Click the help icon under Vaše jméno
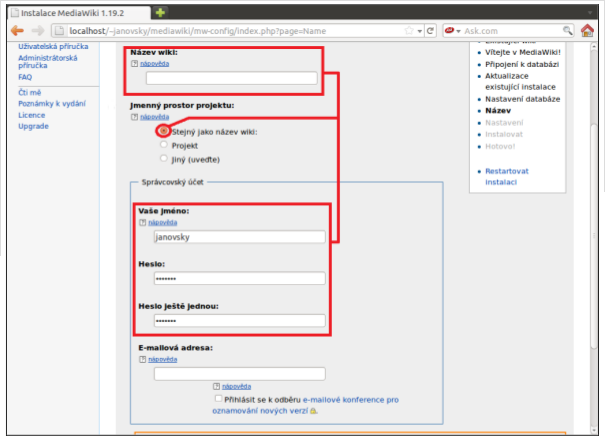Image resolution: width=607 pixels, height=443 pixels. click(x=142, y=223)
